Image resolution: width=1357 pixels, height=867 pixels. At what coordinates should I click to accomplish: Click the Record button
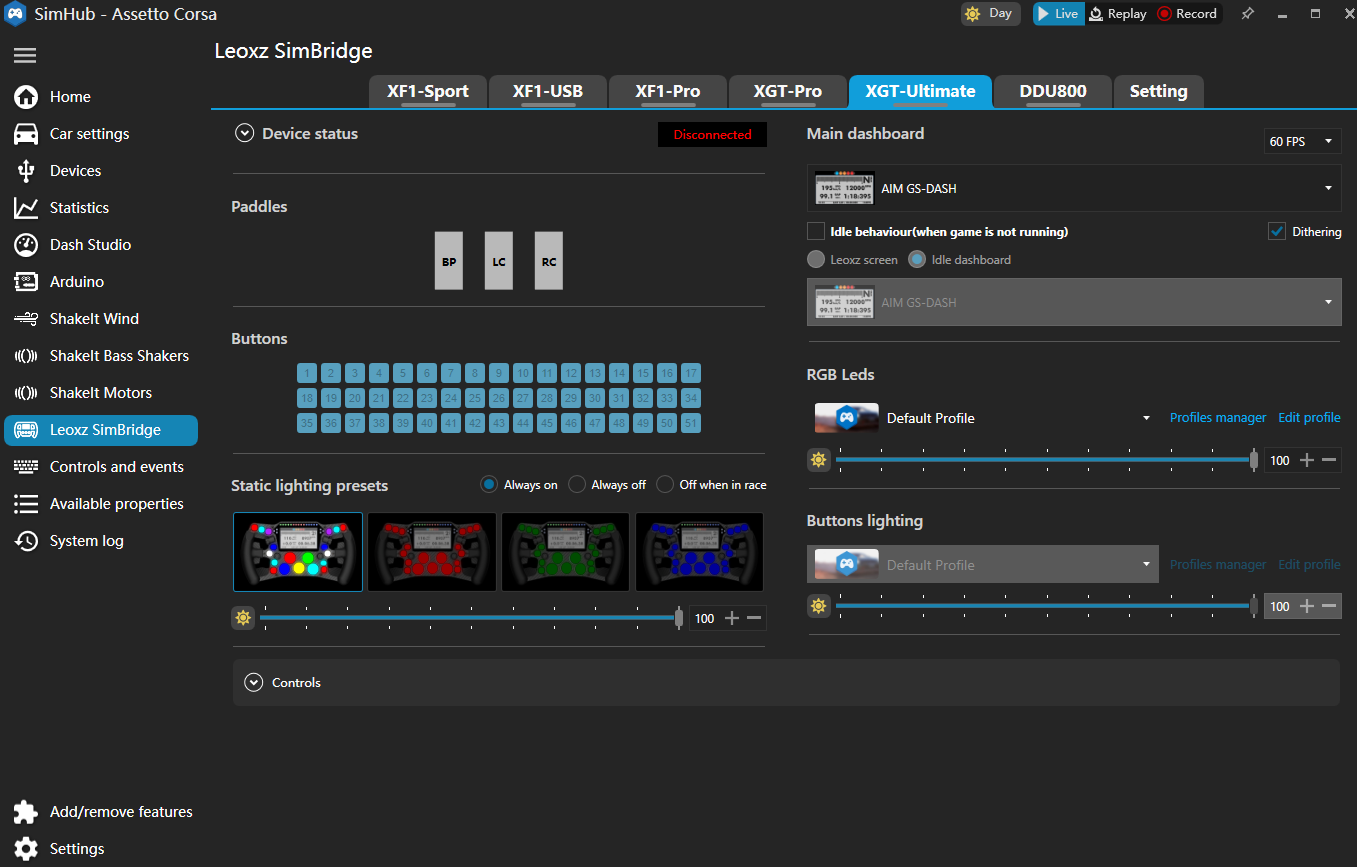point(1187,14)
